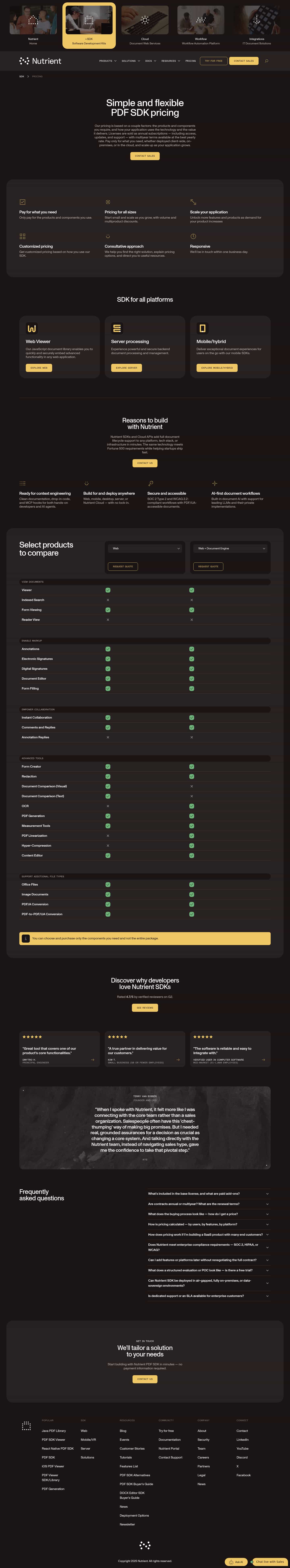
Task: Click the Server processing icon
Action: click(x=117, y=328)
